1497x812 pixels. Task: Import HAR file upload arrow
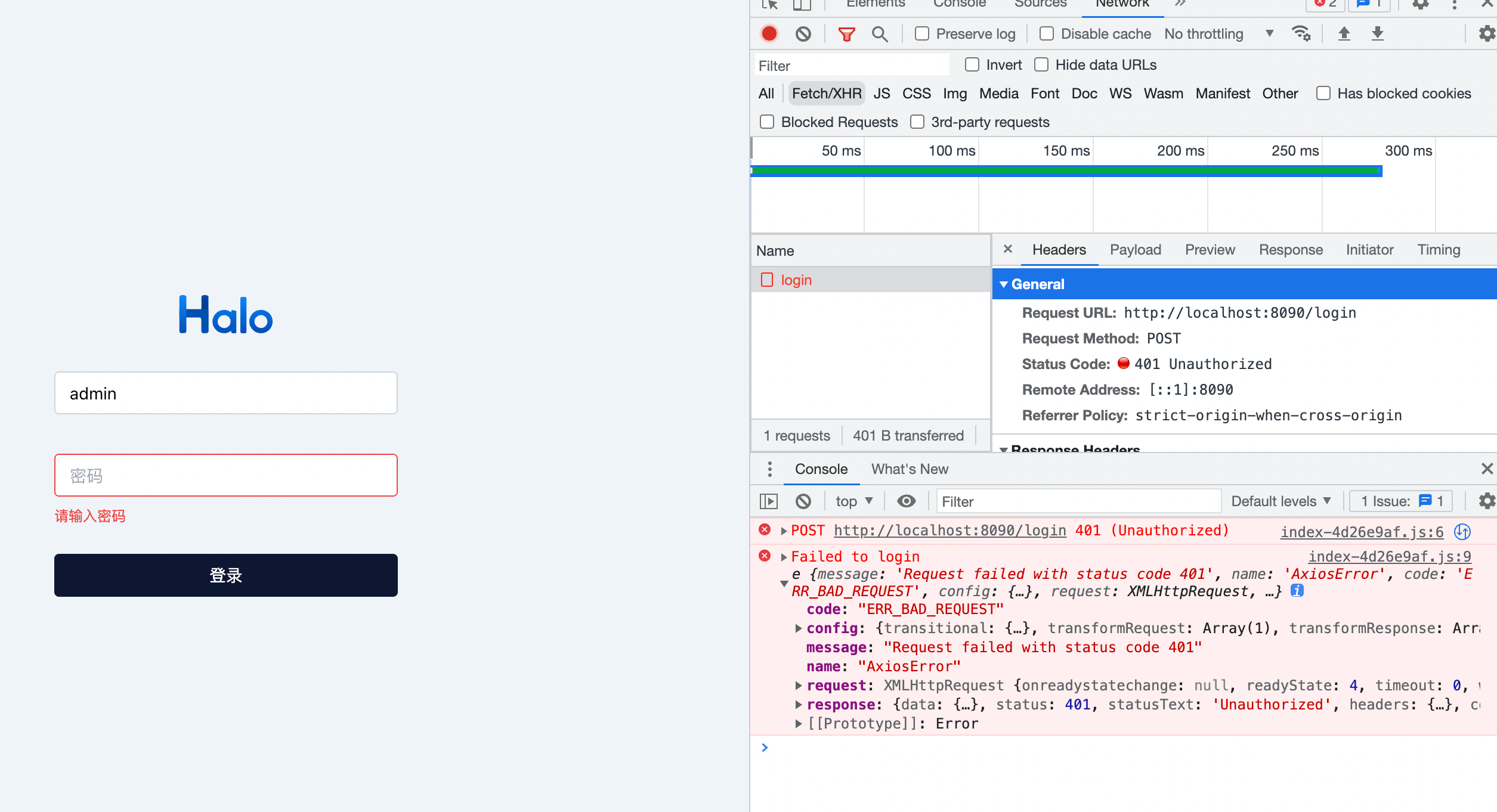pyautogui.click(x=1344, y=34)
